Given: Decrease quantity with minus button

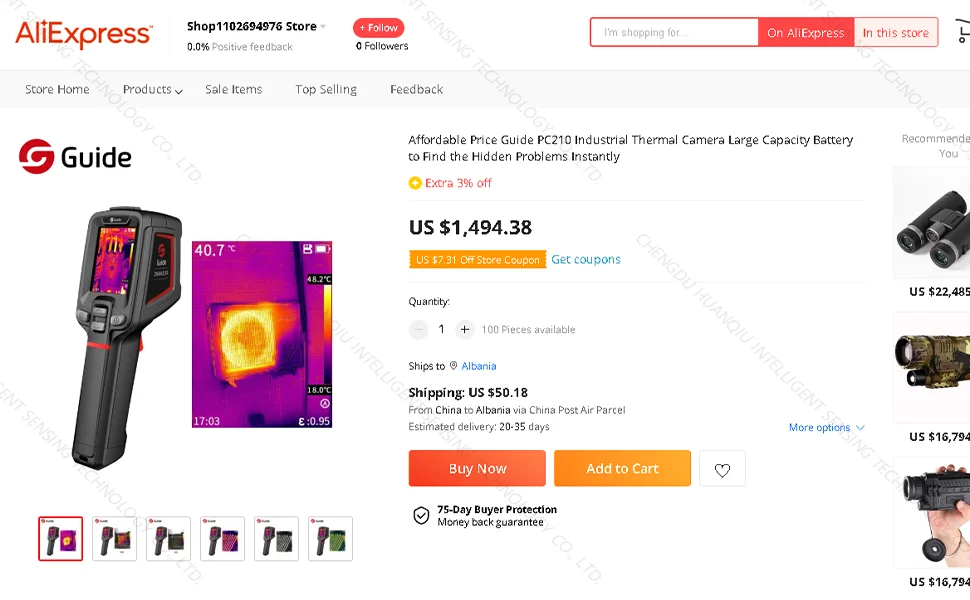Looking at the screenshot, I should coord(418,329).
